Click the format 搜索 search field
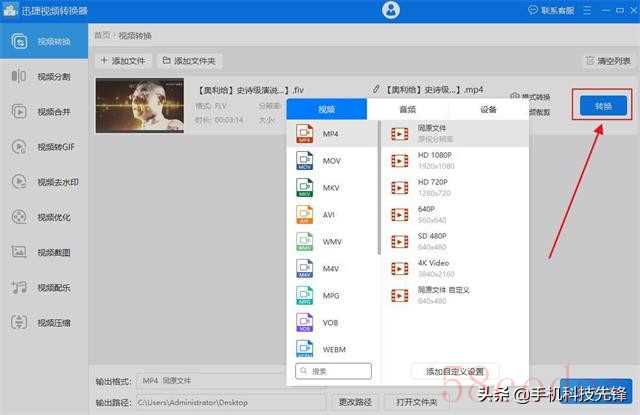 coord(334,371)
